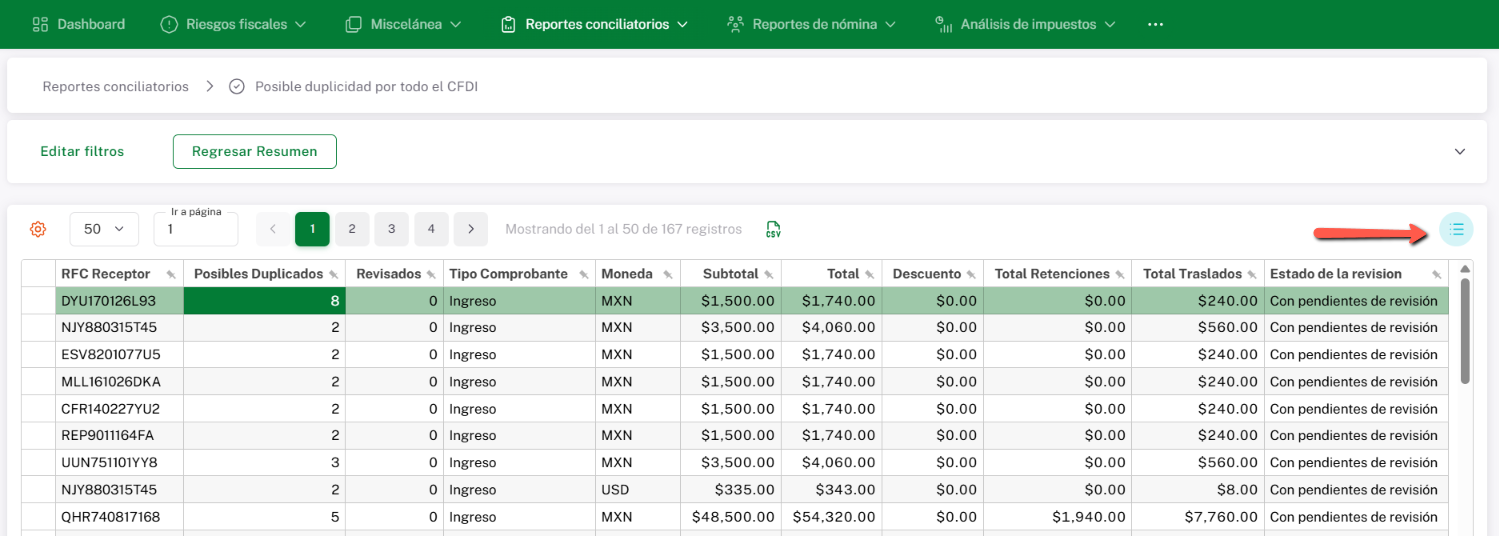Screen dimensions: 1499x536
Task: Pin the RFC Receptor column
Action: (x=171, y=274)
